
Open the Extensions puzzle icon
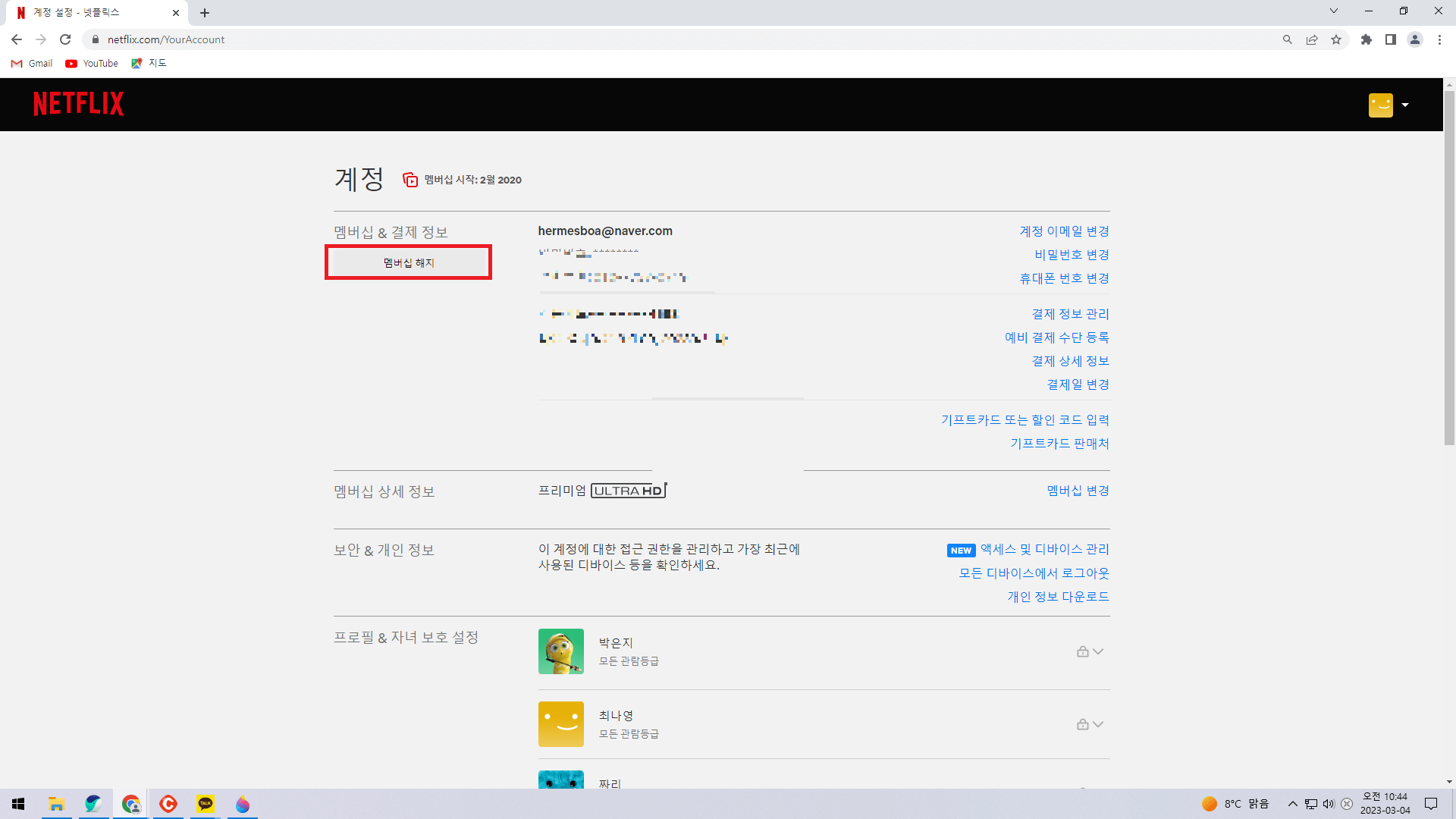pos(1367,39)
